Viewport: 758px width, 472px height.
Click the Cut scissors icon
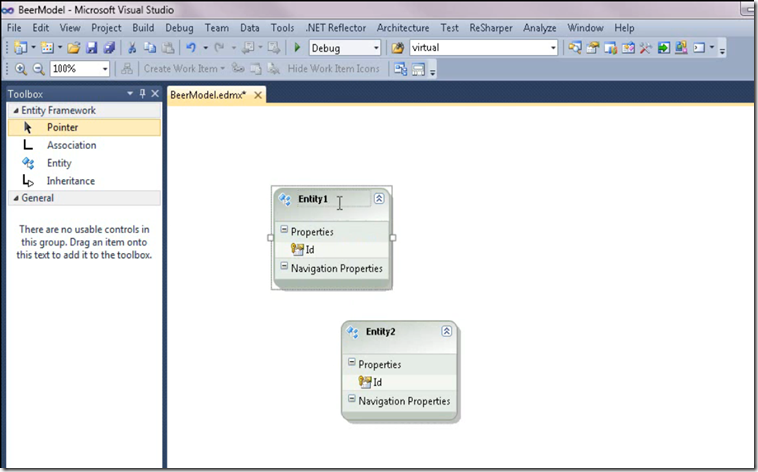132,48
